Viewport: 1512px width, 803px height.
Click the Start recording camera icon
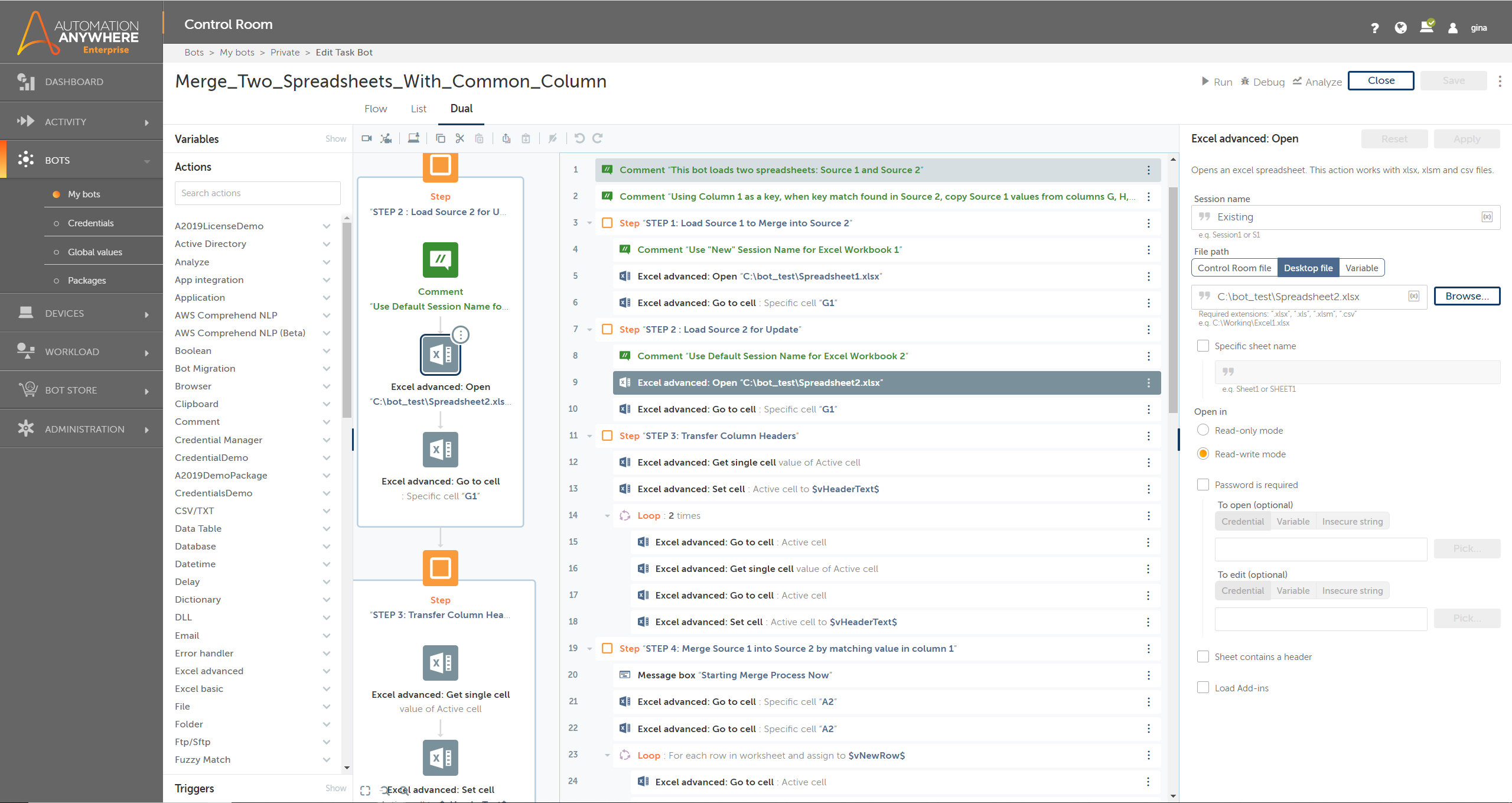367,138
